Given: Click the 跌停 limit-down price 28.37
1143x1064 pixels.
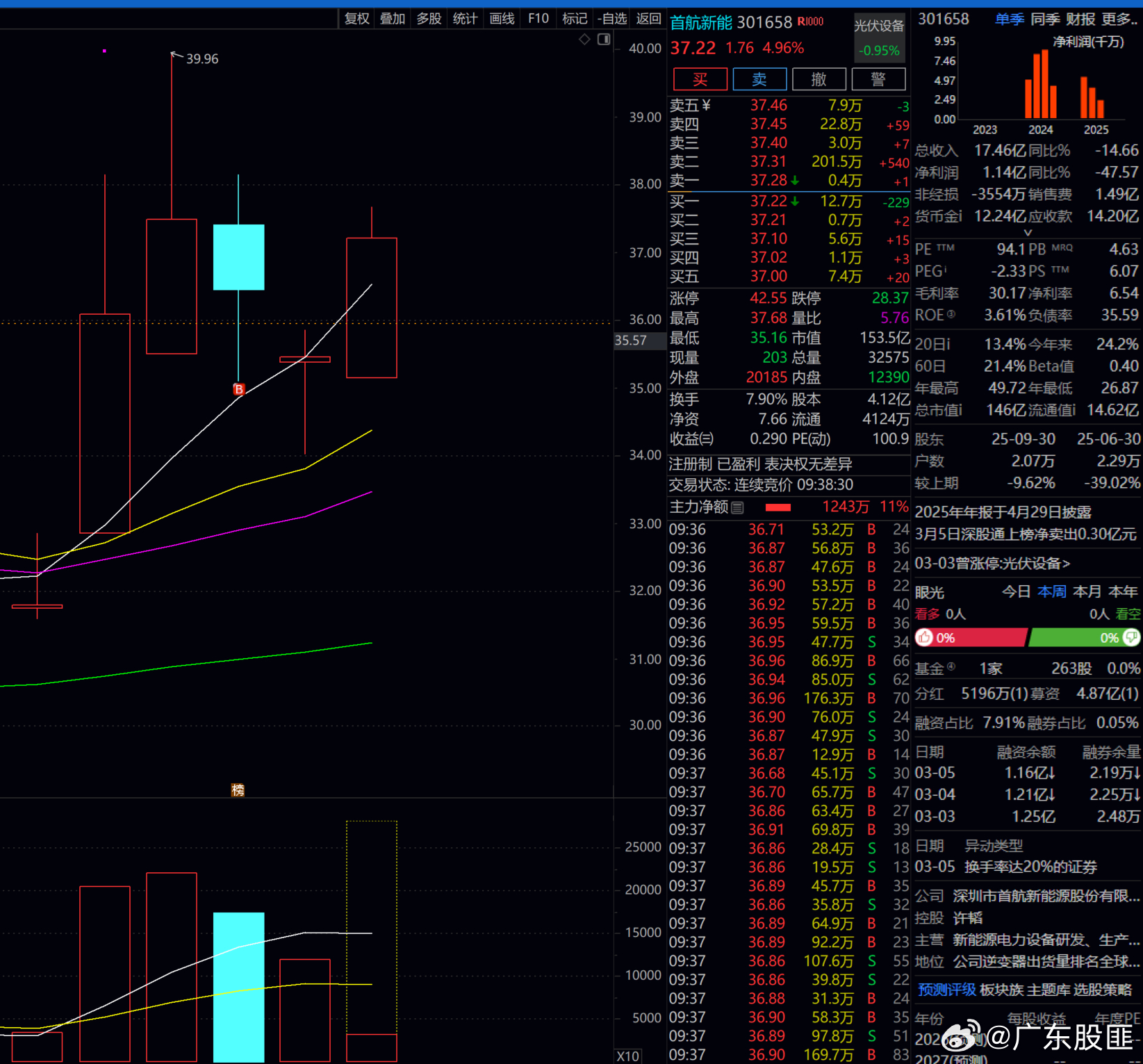Looking at the screenshot, I should pyautogui.click(x=890, y=298).
